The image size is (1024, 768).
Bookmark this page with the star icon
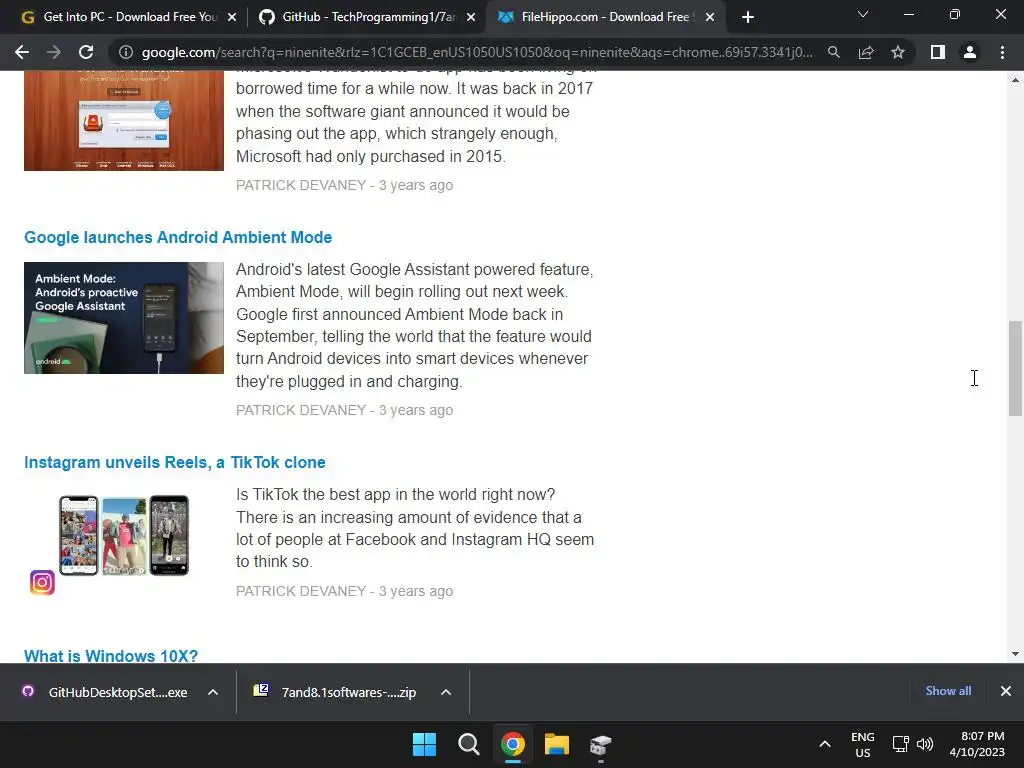click(898, 52)
